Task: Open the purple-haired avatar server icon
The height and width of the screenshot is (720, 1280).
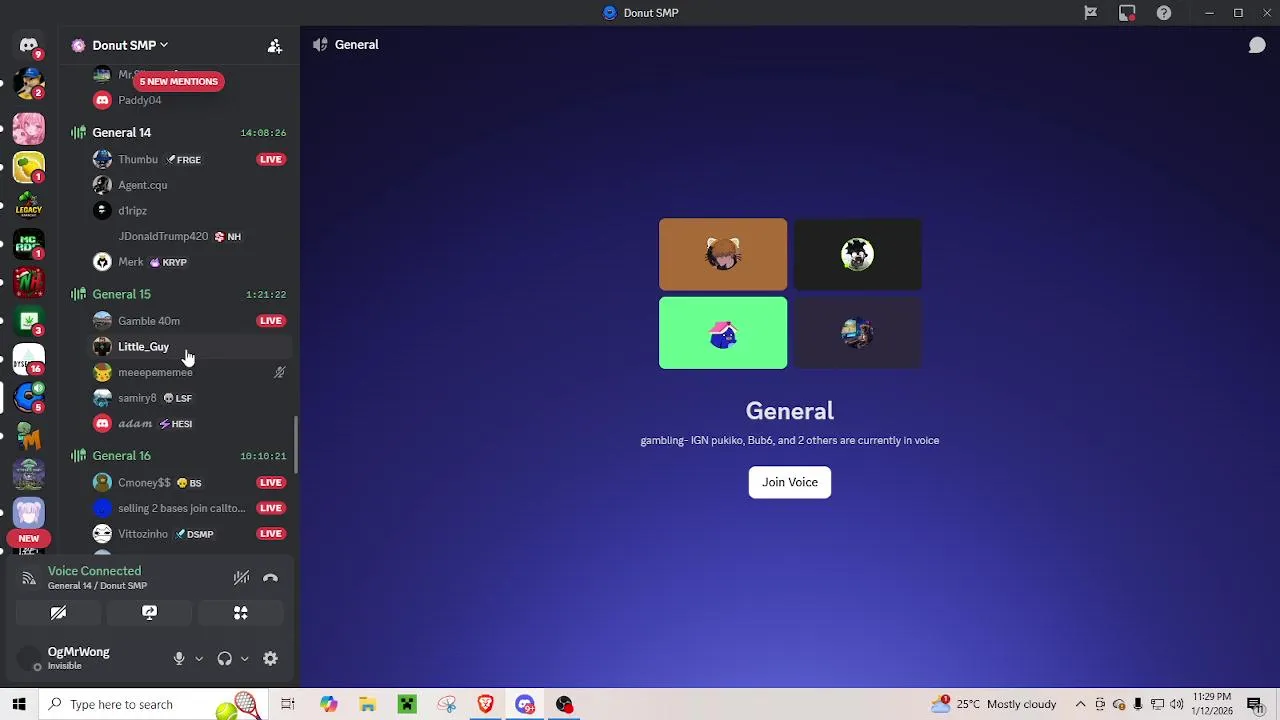Action: pos(28,512)
